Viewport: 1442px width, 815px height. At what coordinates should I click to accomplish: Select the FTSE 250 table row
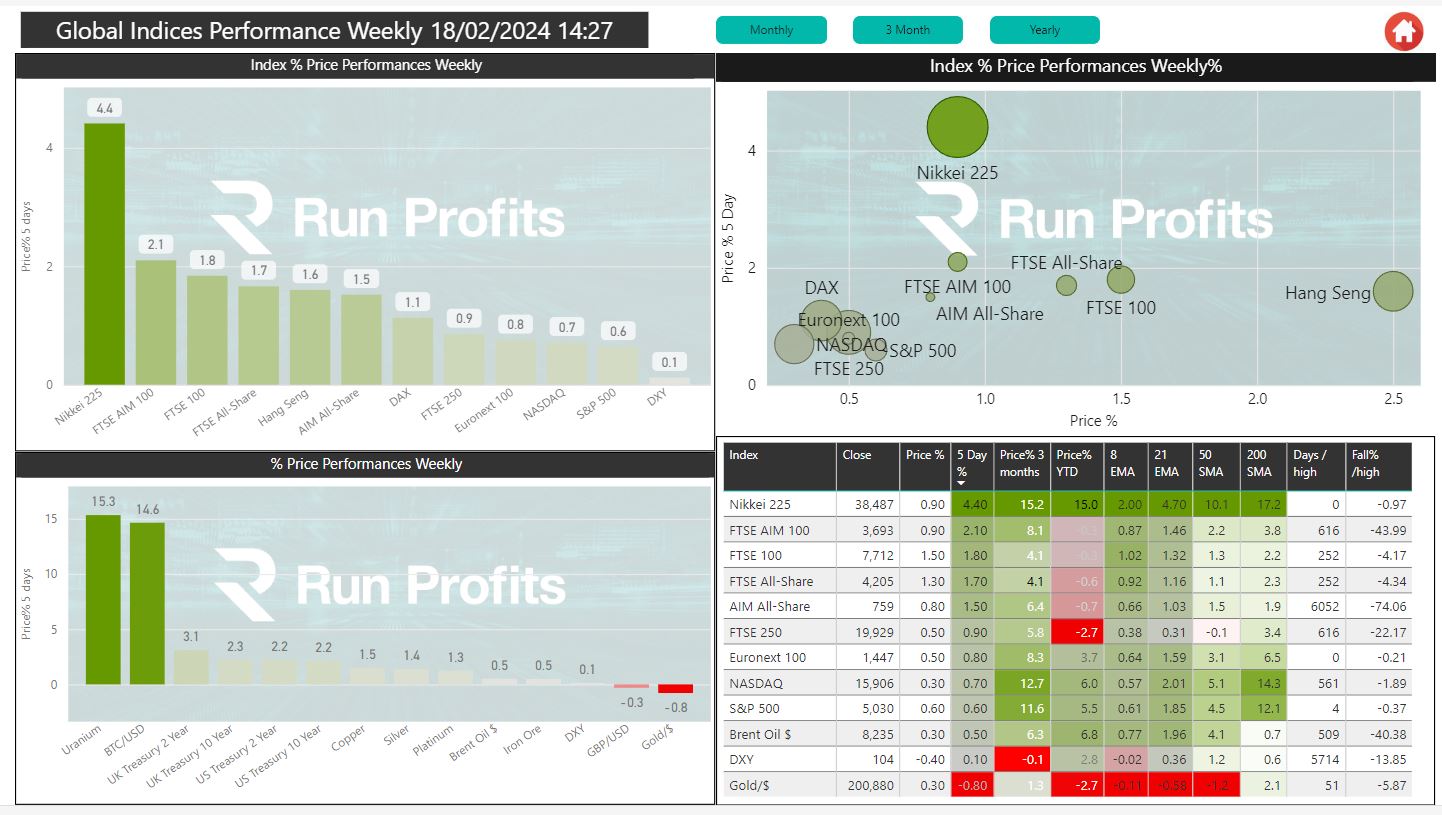(768, 632)
